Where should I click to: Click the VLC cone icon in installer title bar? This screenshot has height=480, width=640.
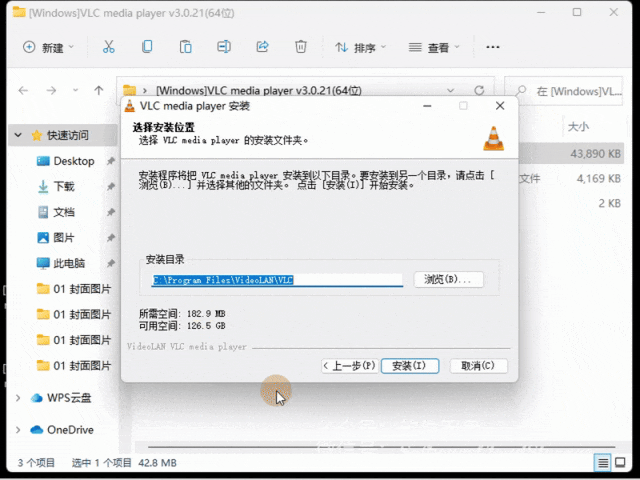point(130,106)
